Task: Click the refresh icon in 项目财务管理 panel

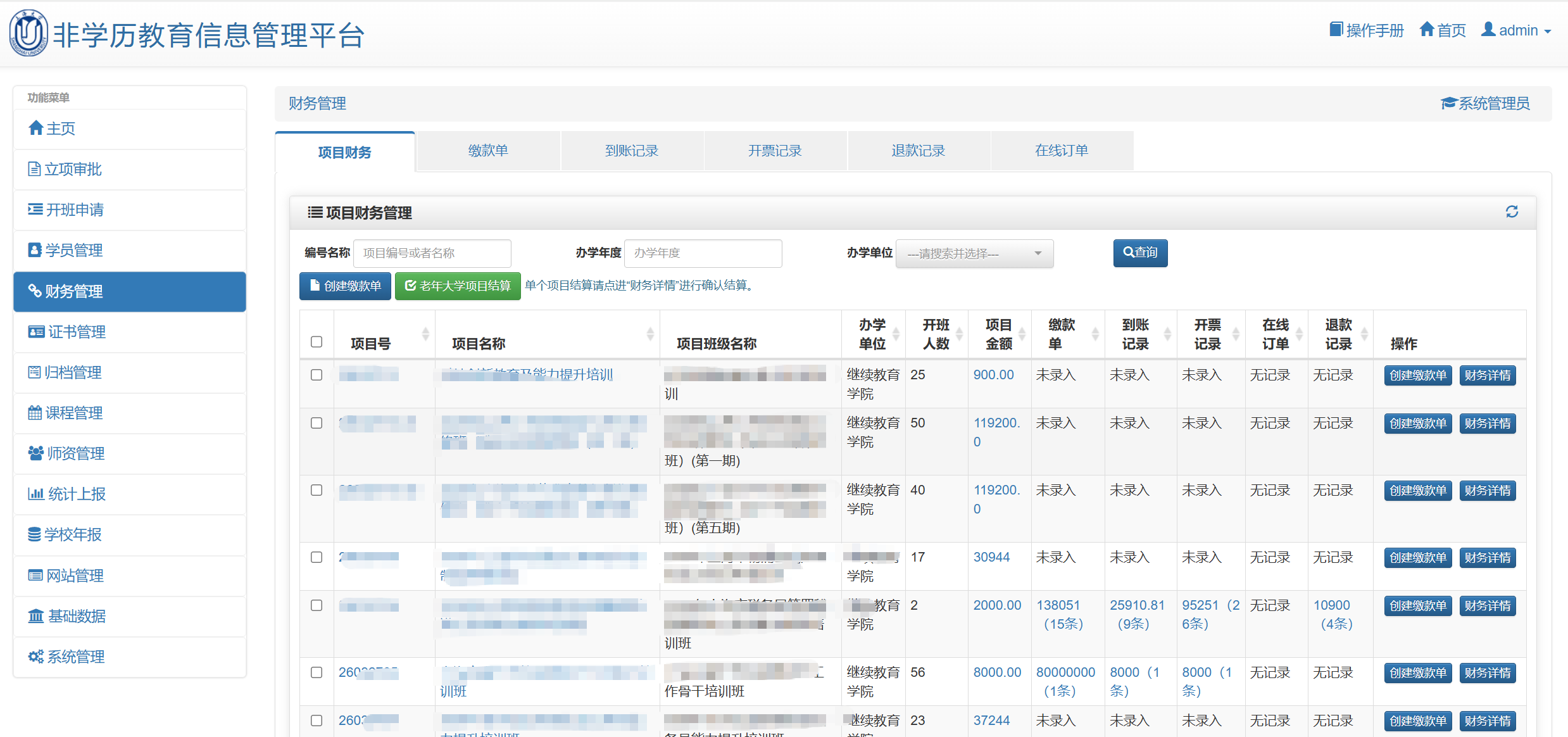Action: point(1512,211)
